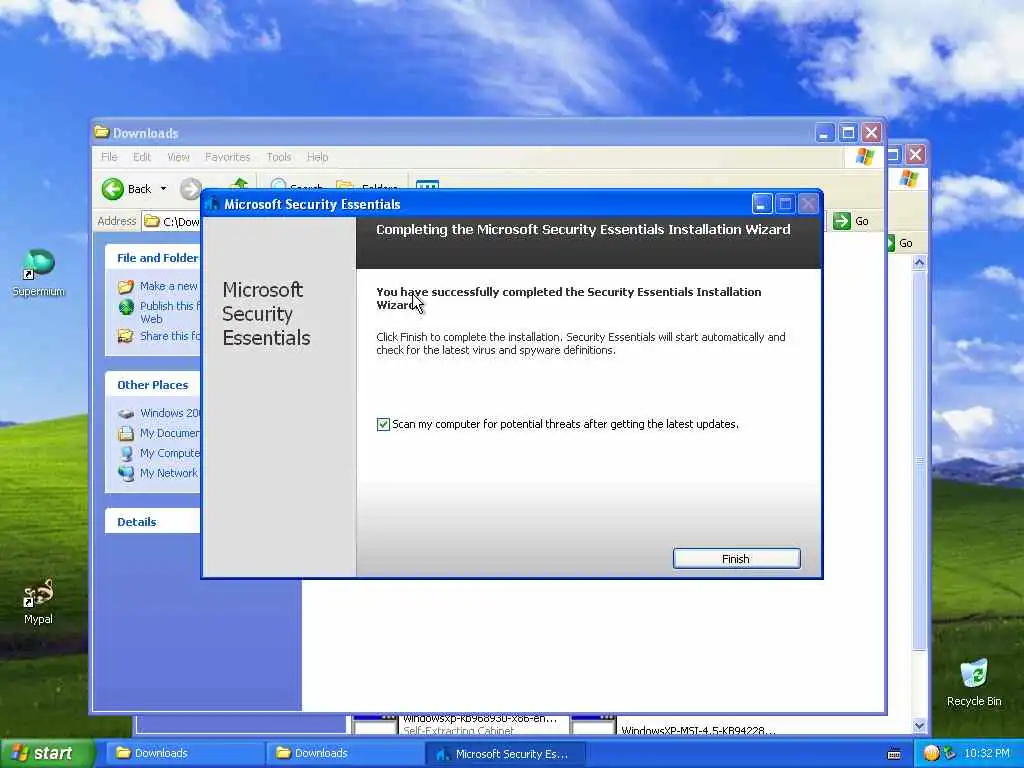1024x768 pixels.
Task: Click the Start button
Action: [46, 753]
